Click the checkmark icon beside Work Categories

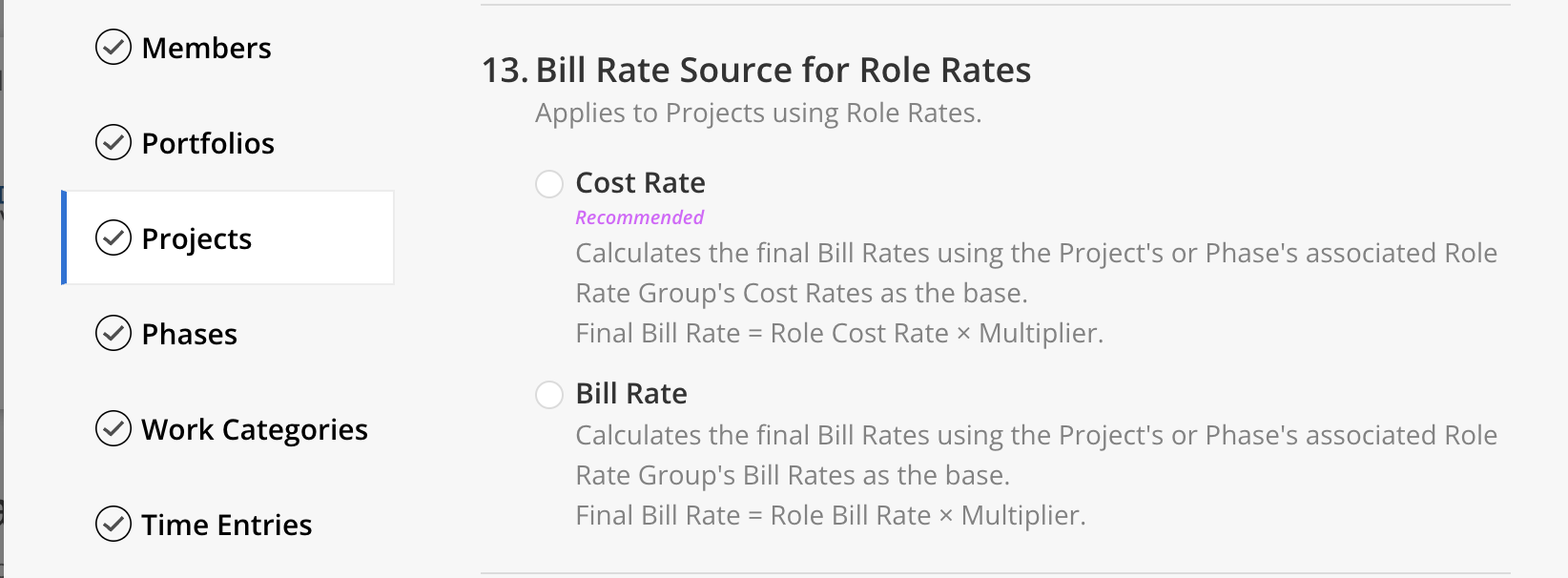113,428
